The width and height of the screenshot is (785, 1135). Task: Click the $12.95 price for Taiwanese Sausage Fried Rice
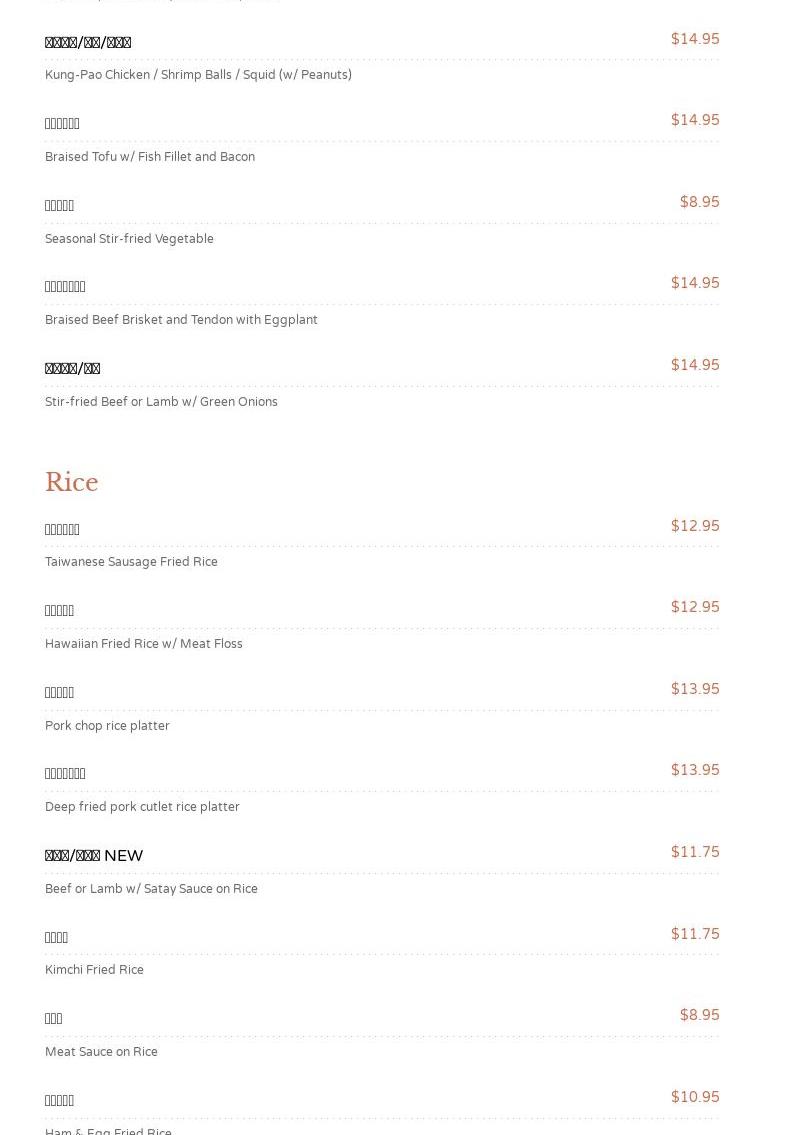(x=695, y=526)
